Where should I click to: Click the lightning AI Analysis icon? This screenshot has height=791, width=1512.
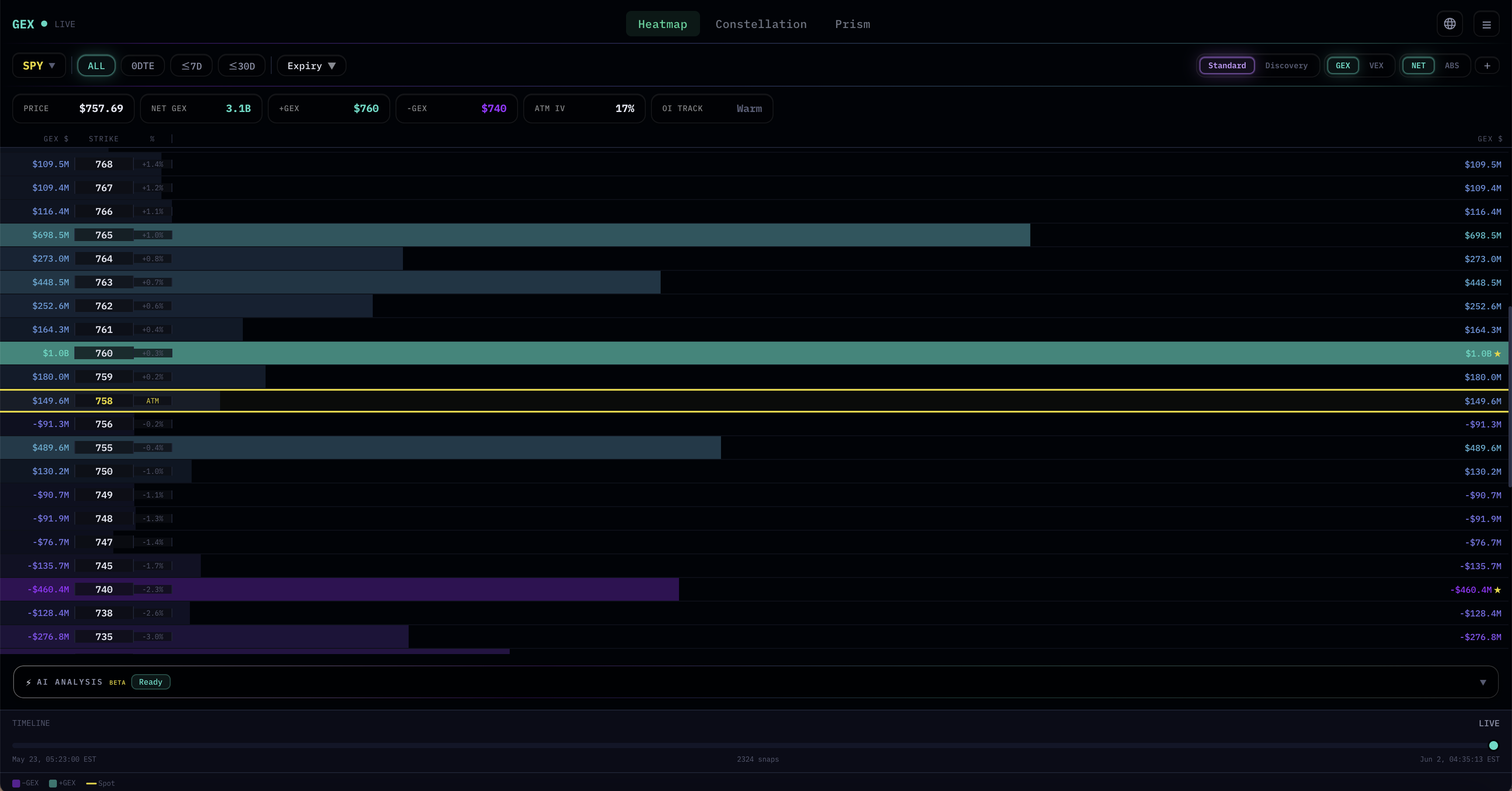pyautogui.click(x=28, y=682)
